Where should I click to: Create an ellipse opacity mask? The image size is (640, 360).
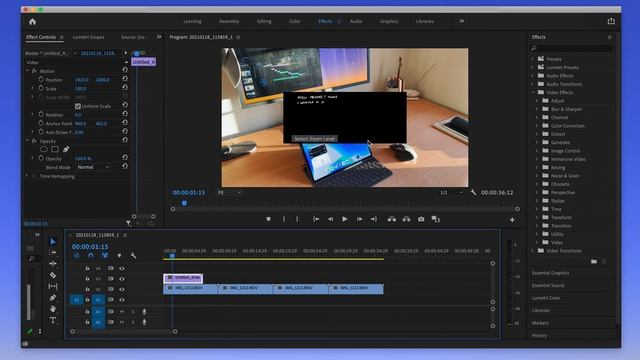(x=44, y=149)
